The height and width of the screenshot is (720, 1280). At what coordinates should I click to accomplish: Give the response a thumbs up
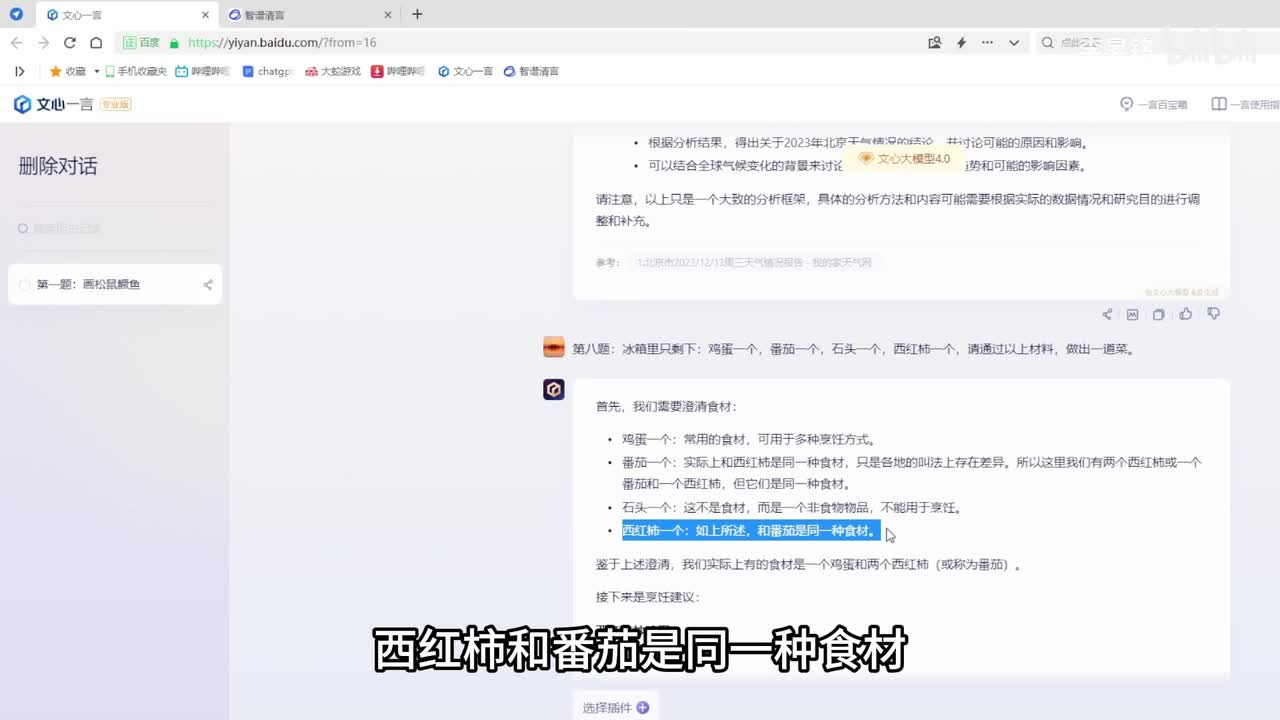tap(1185, 314)
